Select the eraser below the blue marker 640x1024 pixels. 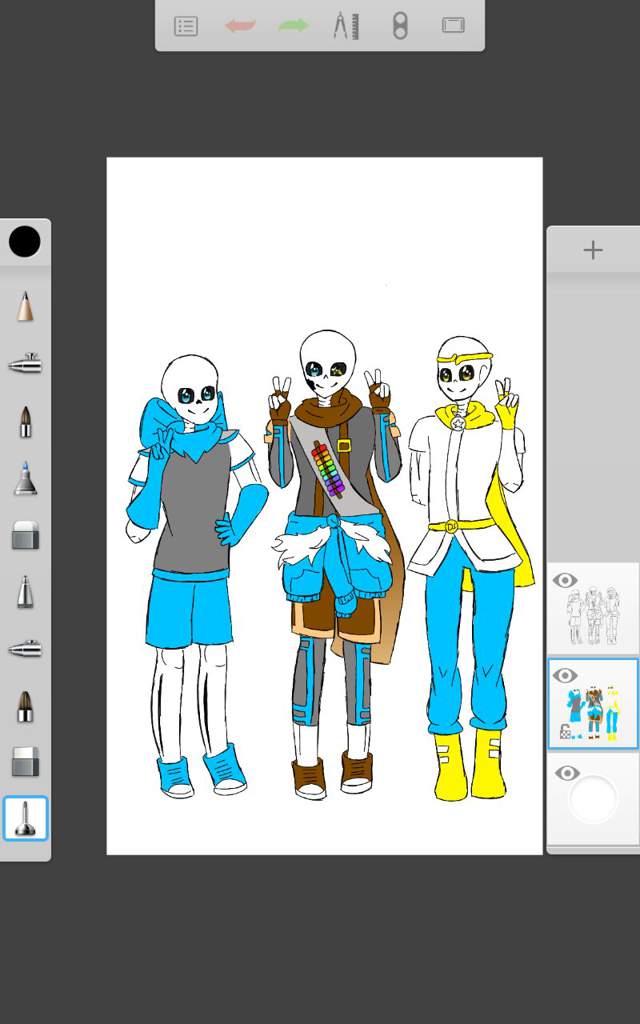25,535
